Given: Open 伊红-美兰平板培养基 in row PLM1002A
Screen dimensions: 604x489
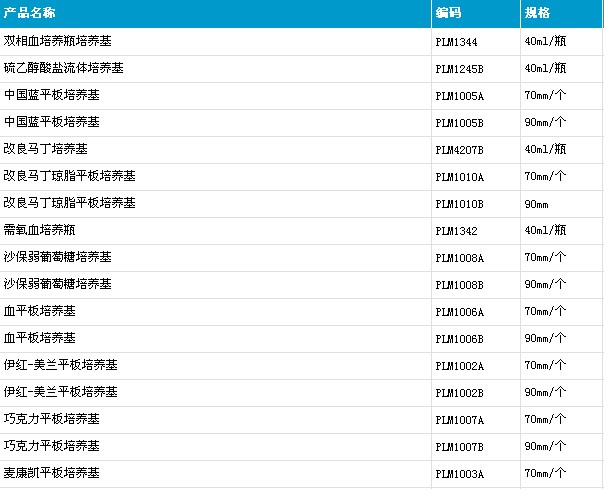Looking at the screenshot, I should (x=60, y=365).
